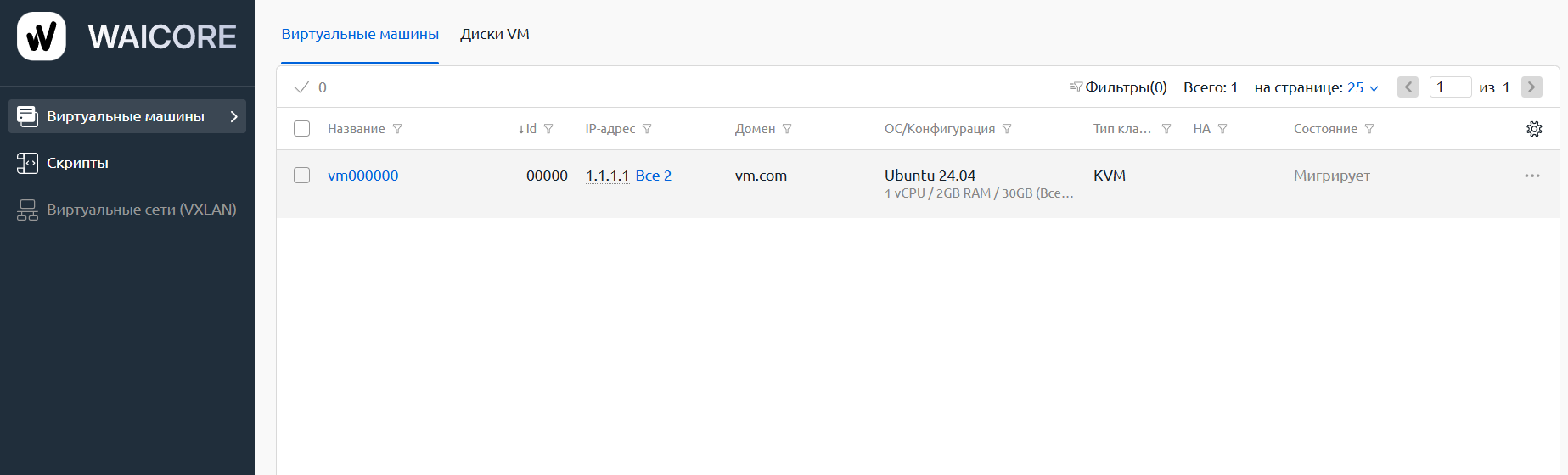
Task: Click the WAICORE logo icon
Action: pos(42,36)
